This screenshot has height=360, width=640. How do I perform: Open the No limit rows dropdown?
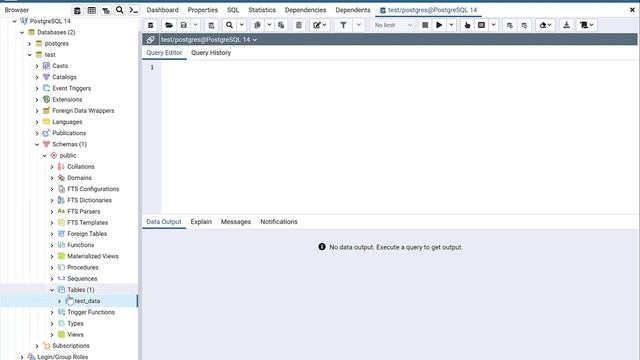[393, 25]
